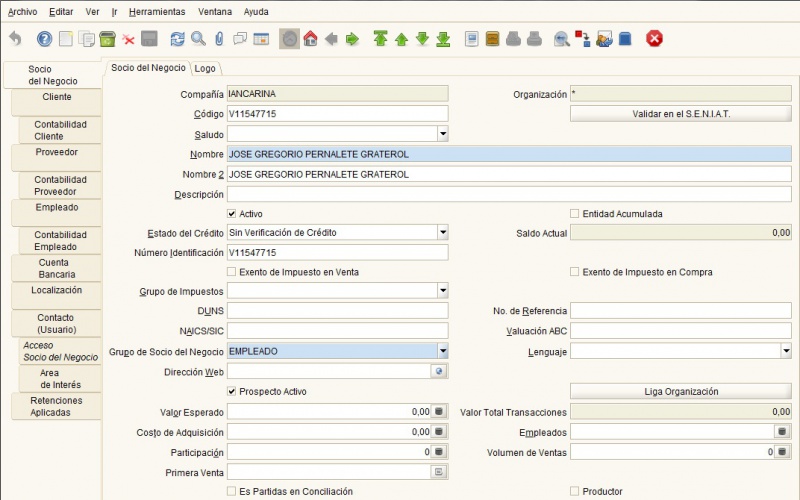Viewport: 800px width, 500px height.
Task: Click the gray left arrow parent tab icon
Action: point(331,39)
